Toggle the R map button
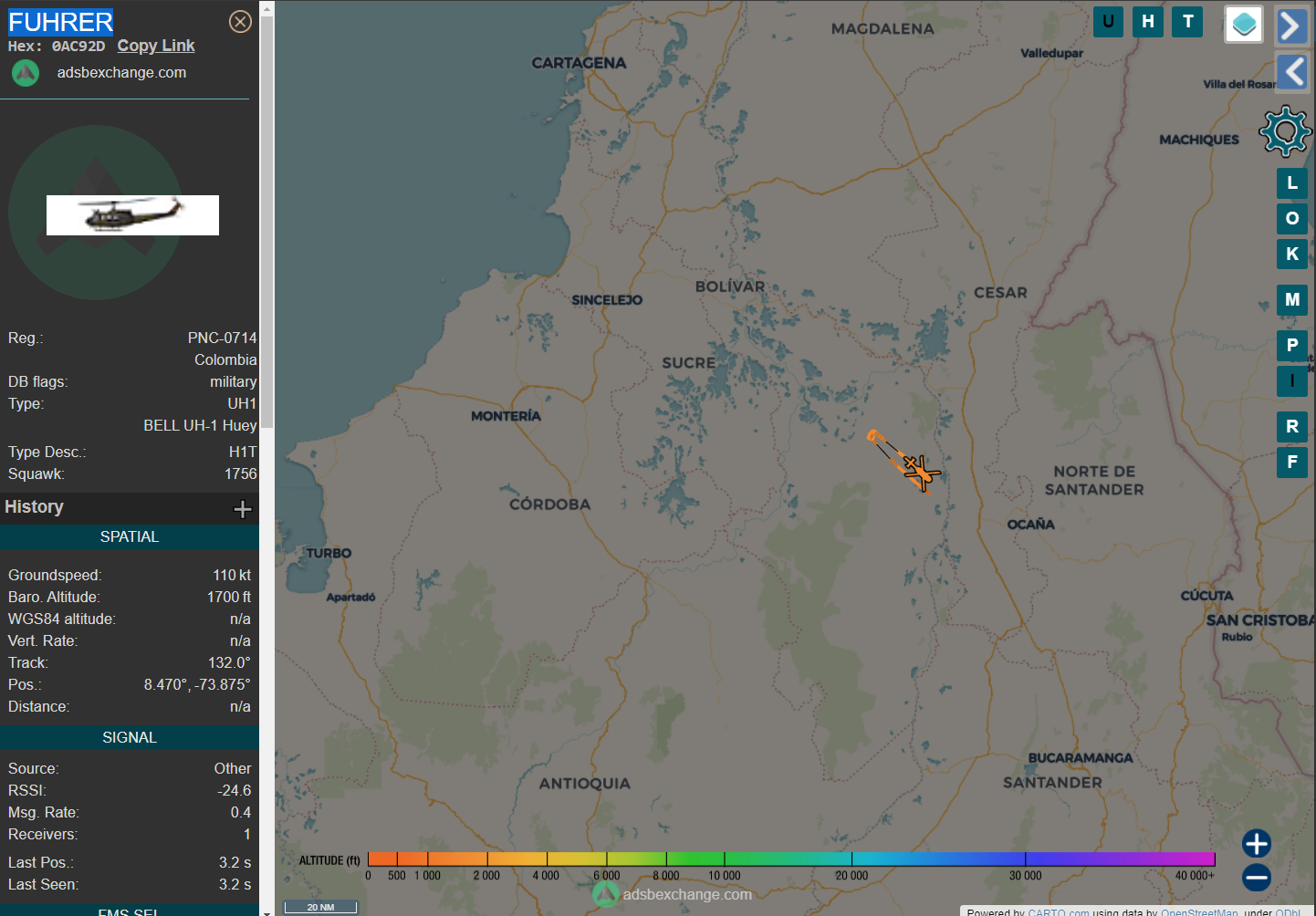 pyautogui.click(x=1292, y=426)
